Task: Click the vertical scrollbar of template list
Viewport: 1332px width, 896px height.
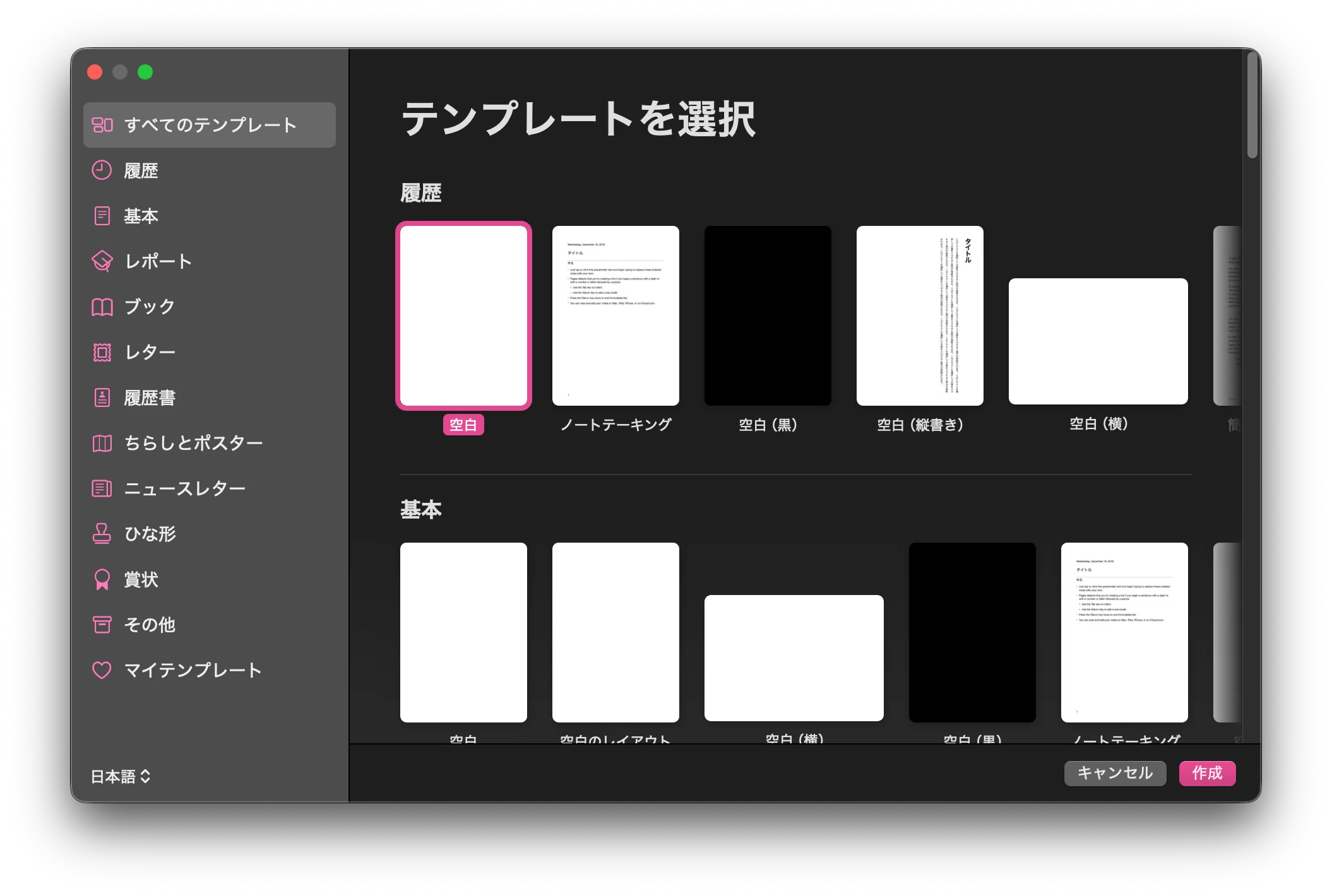Action: click(1252, 105)
